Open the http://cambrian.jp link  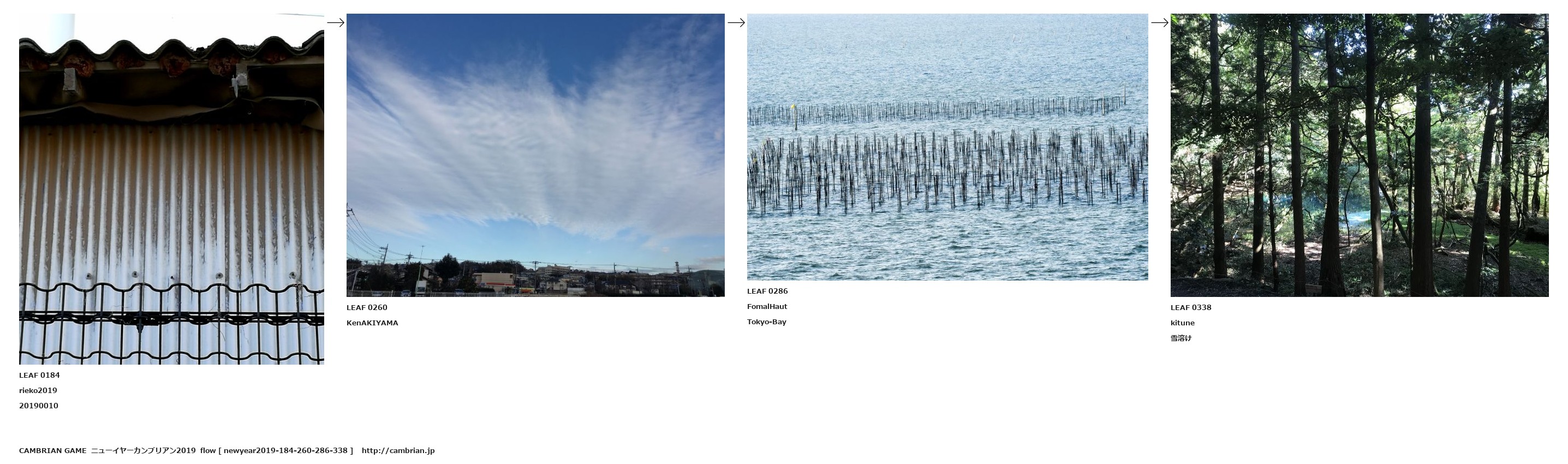pyautogui.click(x=398, y=450)
